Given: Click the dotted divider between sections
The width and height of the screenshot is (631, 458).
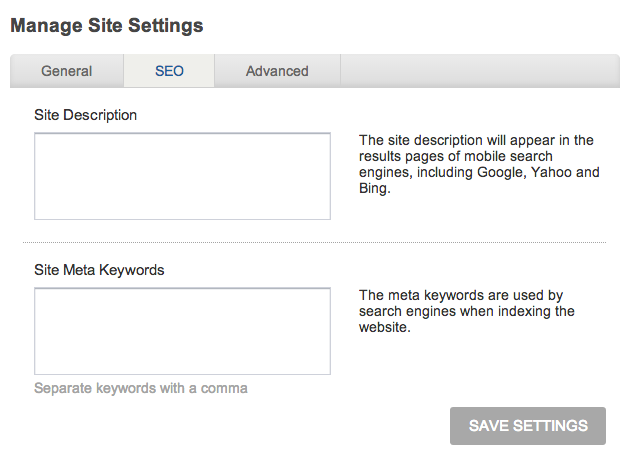Looking at the screenshot, I should pyautogui.click(x=314, y=242).
